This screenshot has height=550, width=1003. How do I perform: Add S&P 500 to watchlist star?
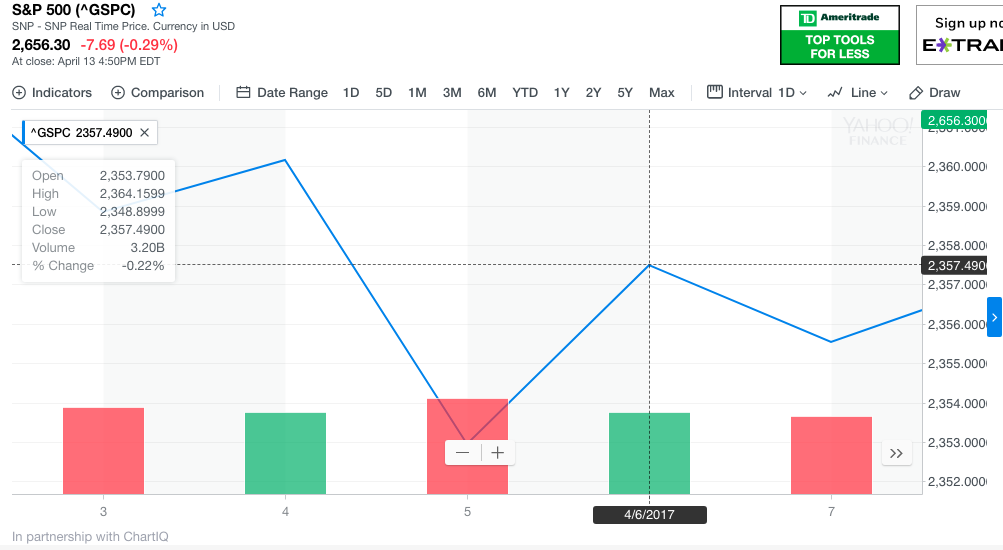pyautogui.click(x=159, y=10)
